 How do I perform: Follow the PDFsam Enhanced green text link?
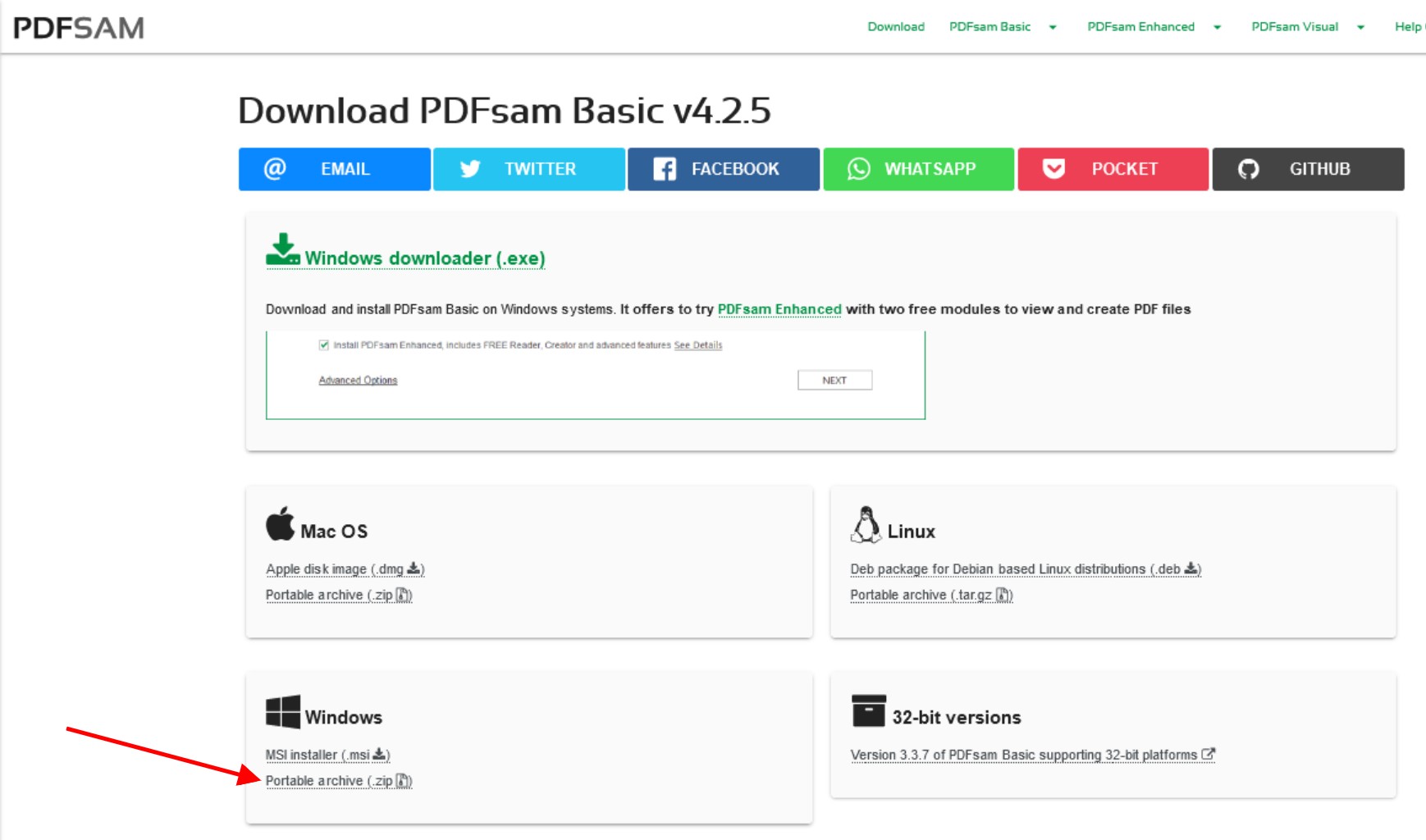pos(779,309)
